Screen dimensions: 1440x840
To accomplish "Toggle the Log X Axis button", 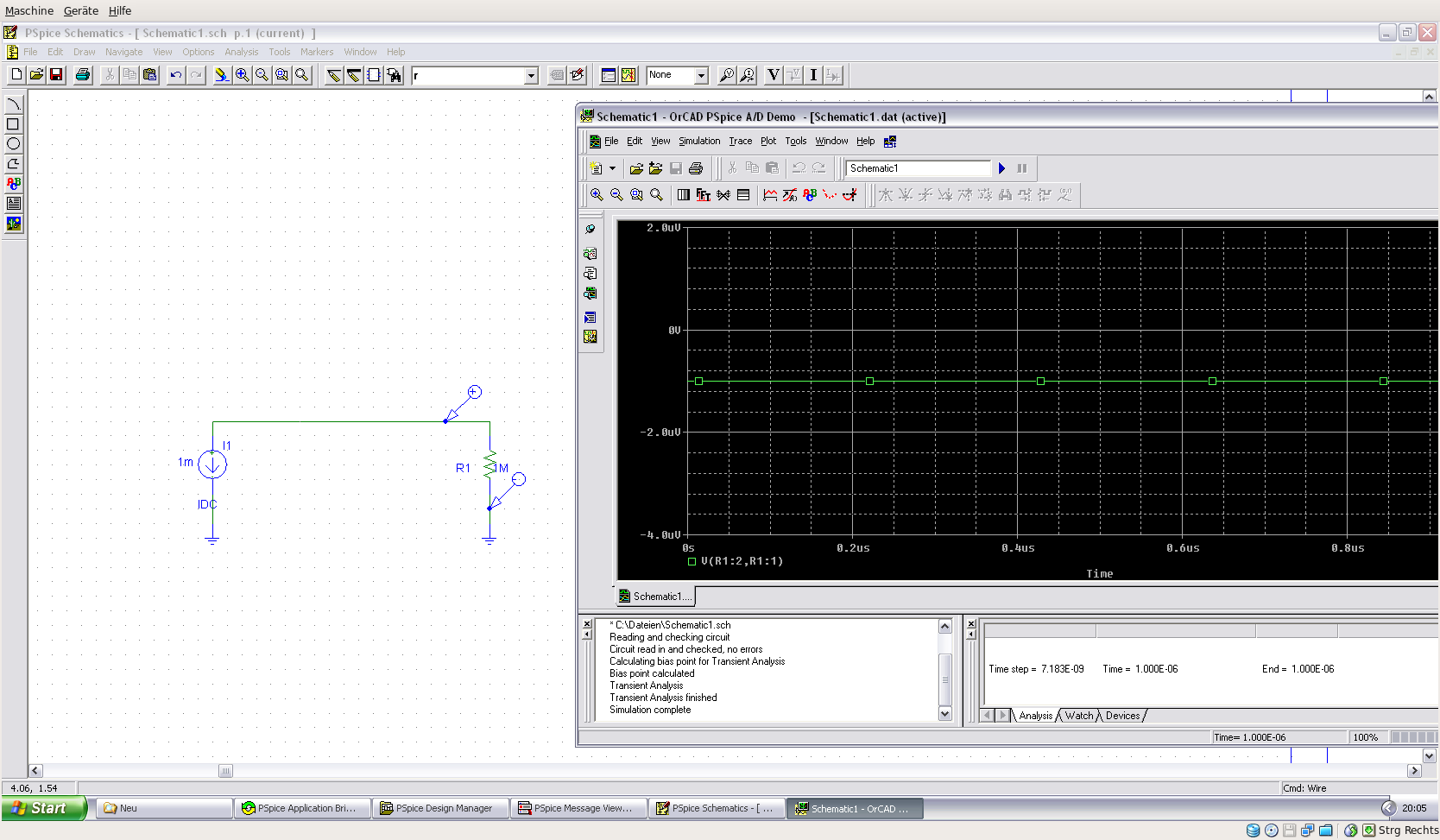I will point(684,195).
